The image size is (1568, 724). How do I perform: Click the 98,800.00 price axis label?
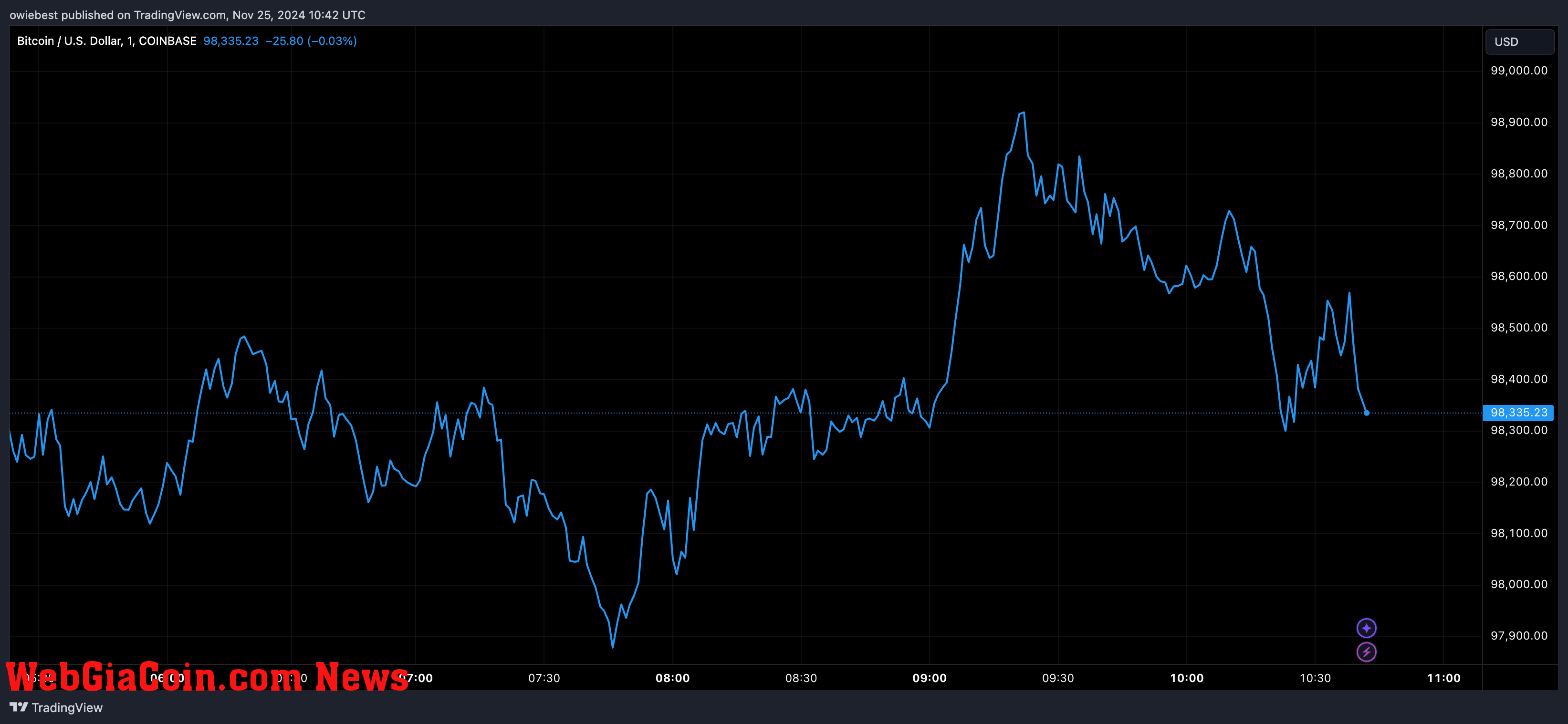pyautogui.click(x=1519, y=174)
